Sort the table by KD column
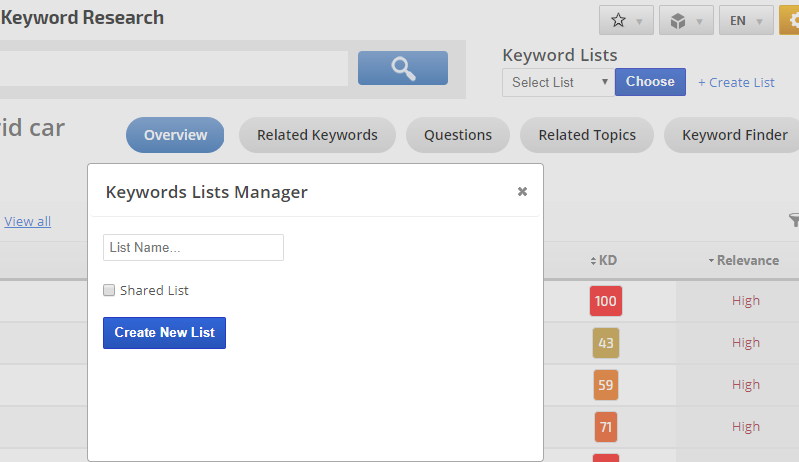 (x=604, y=260)
